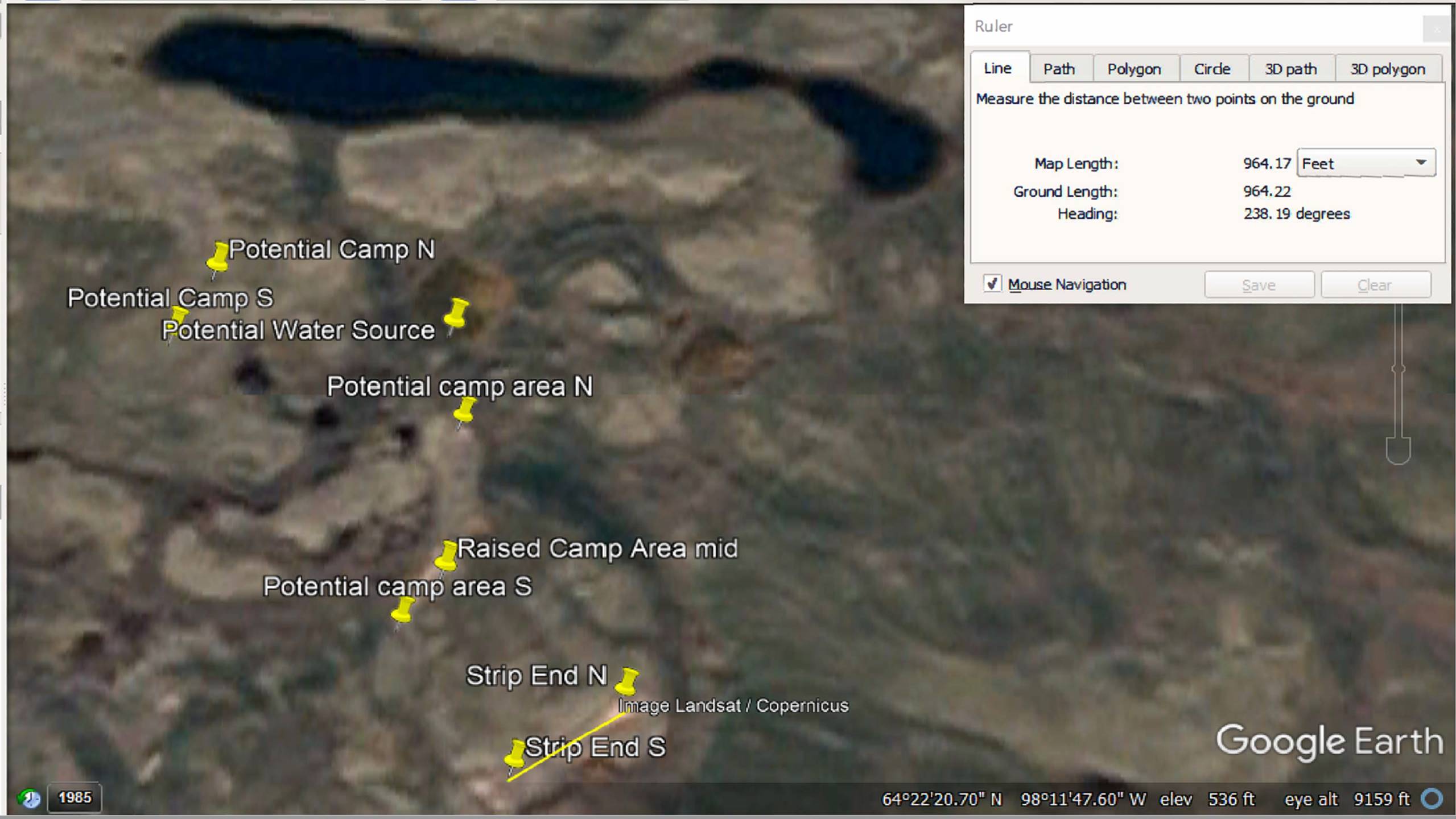Click the Save button in Ruler
This screenshot has height=819, width=1456.
(x=1259, y=284)
